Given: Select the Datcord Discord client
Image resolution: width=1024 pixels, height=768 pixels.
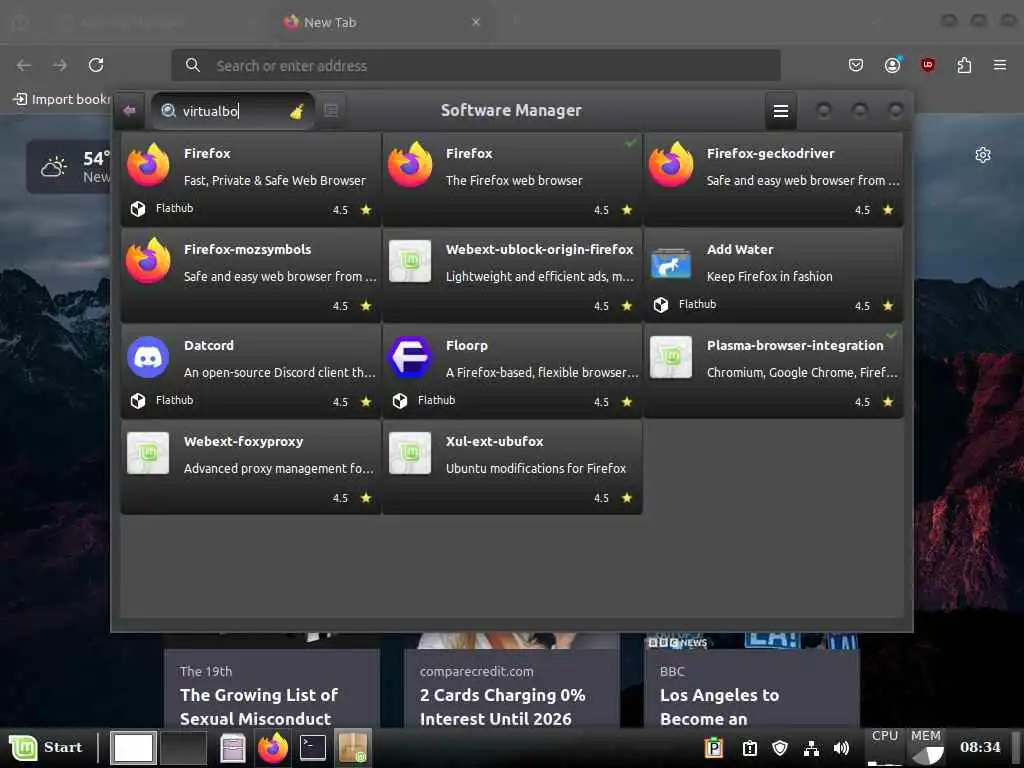Looking at the screenshot, I should (251, 371).
